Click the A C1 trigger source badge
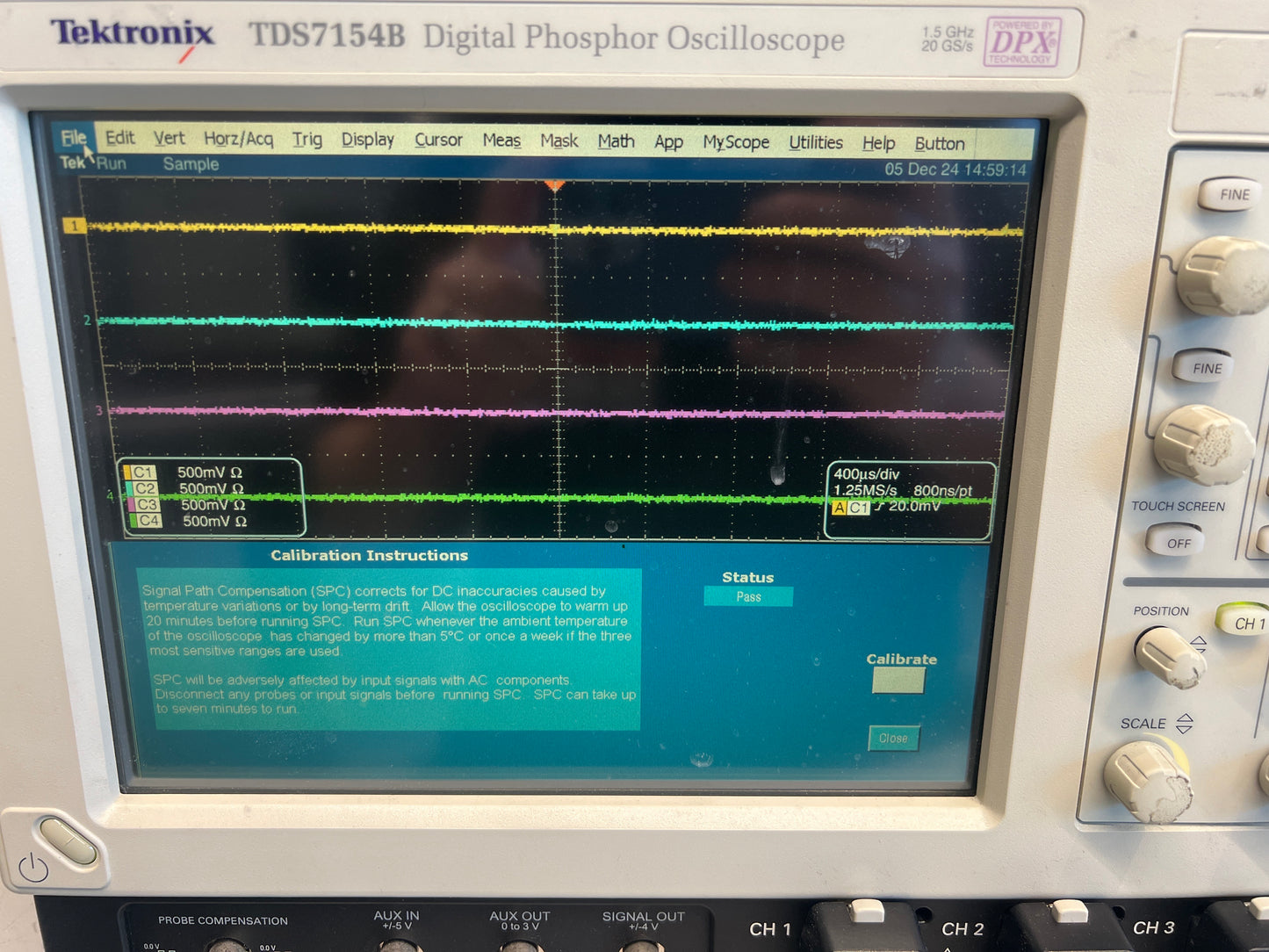Screen dimensions: 1269x952 click(x=850, y=508)
